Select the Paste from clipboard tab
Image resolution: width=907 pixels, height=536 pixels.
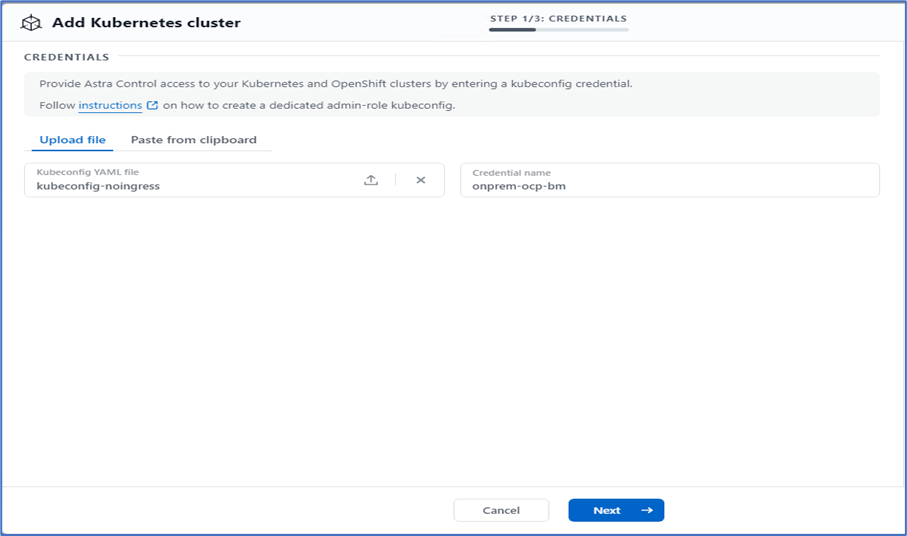(x=193, y=140)
